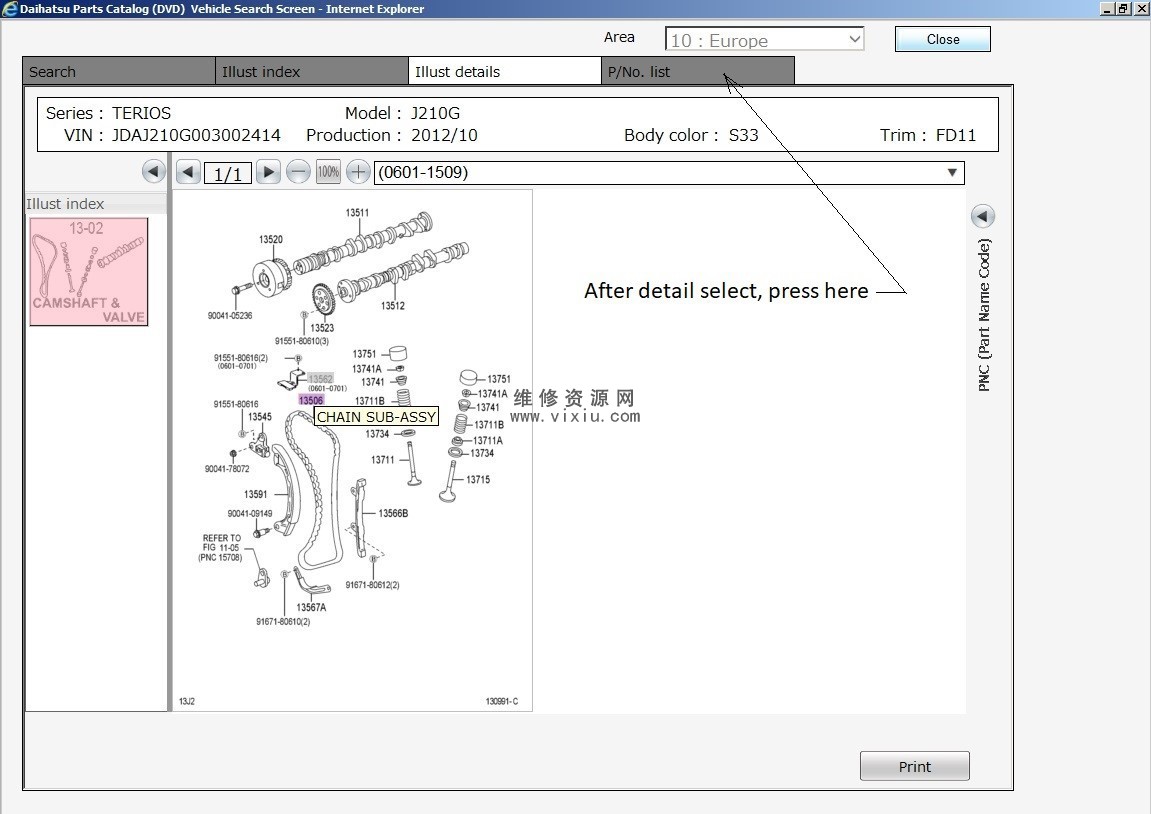This screenshot has width=1151, height=814.
Task: Click the vertical PNC (Part Name Code) label
Action: 984,315
